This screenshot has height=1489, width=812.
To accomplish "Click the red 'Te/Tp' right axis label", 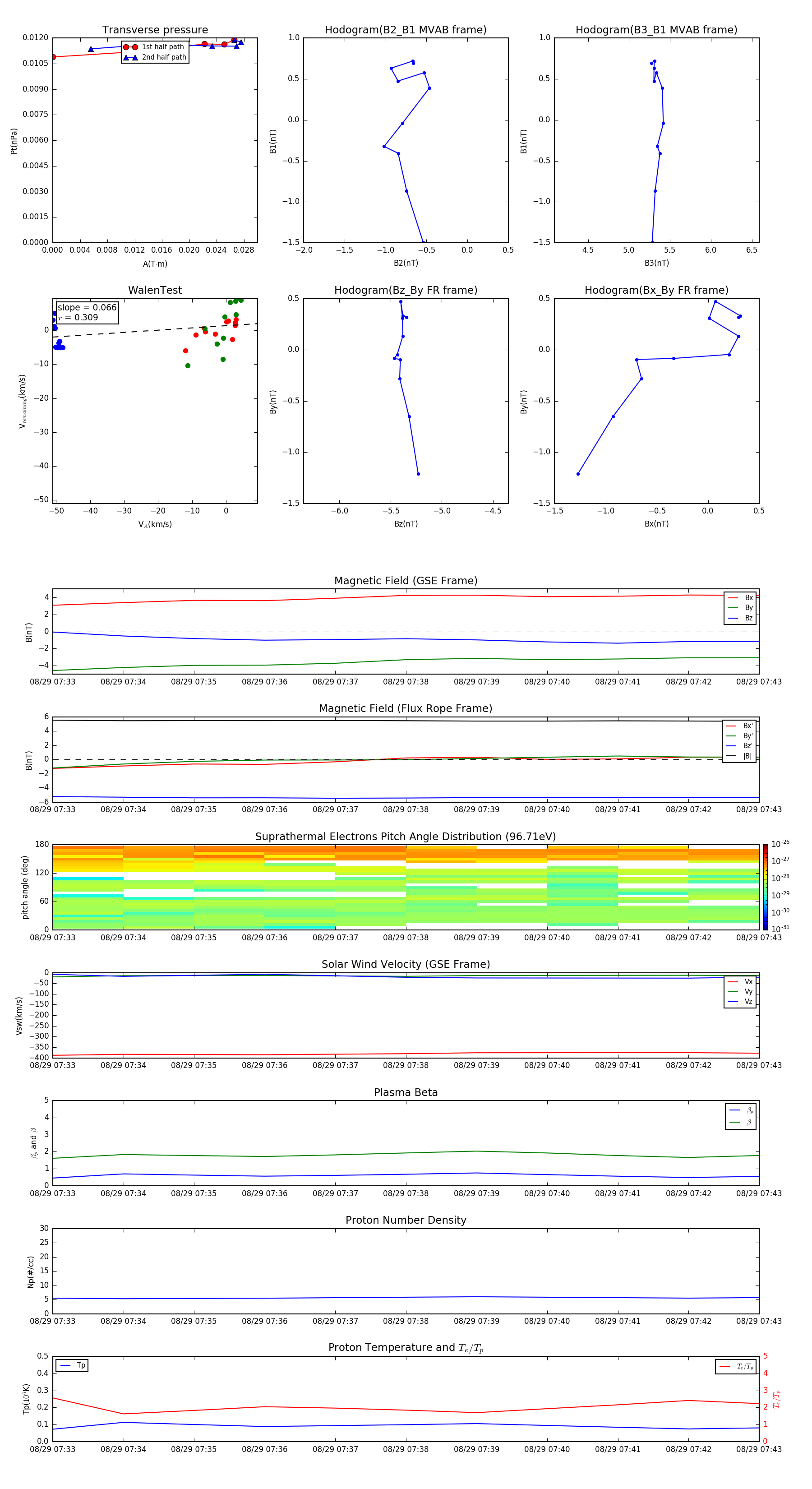I will point(776,1399).
